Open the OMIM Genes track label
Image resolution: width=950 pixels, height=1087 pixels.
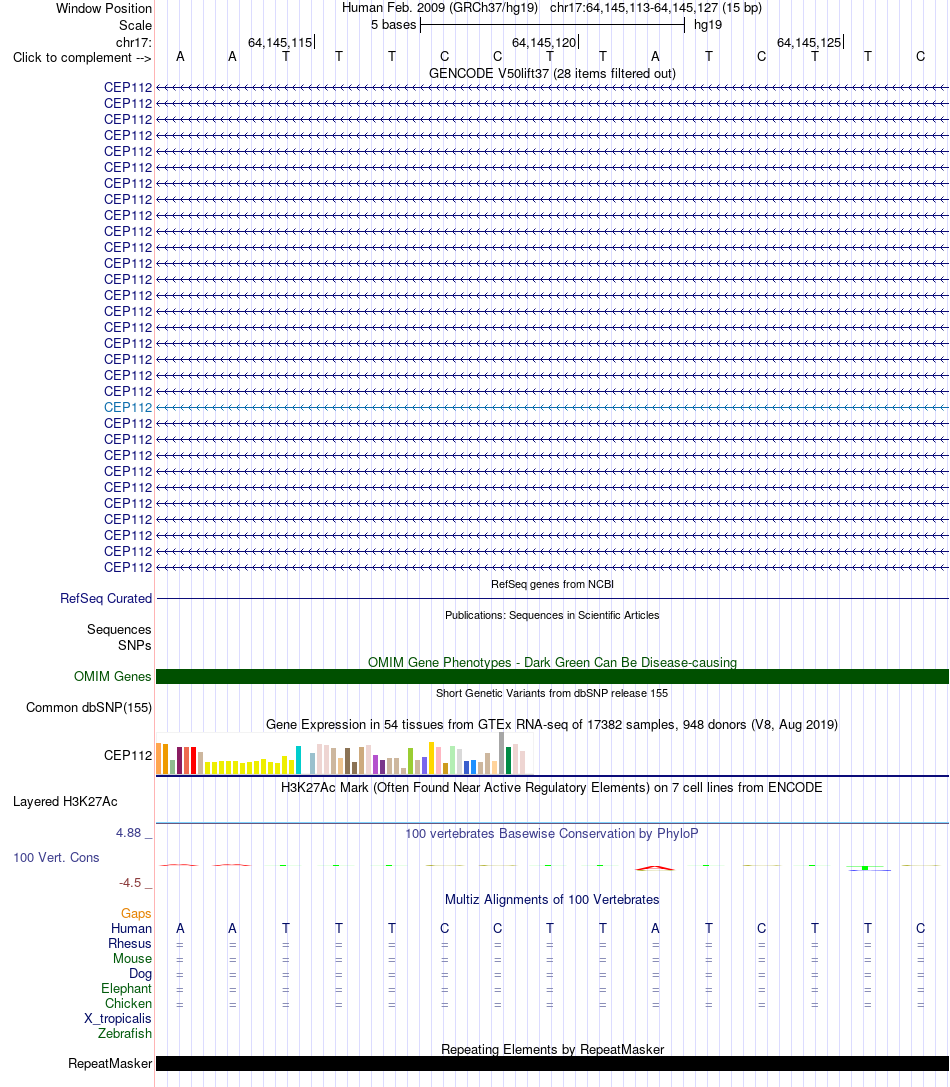click(x=112, y=676)
